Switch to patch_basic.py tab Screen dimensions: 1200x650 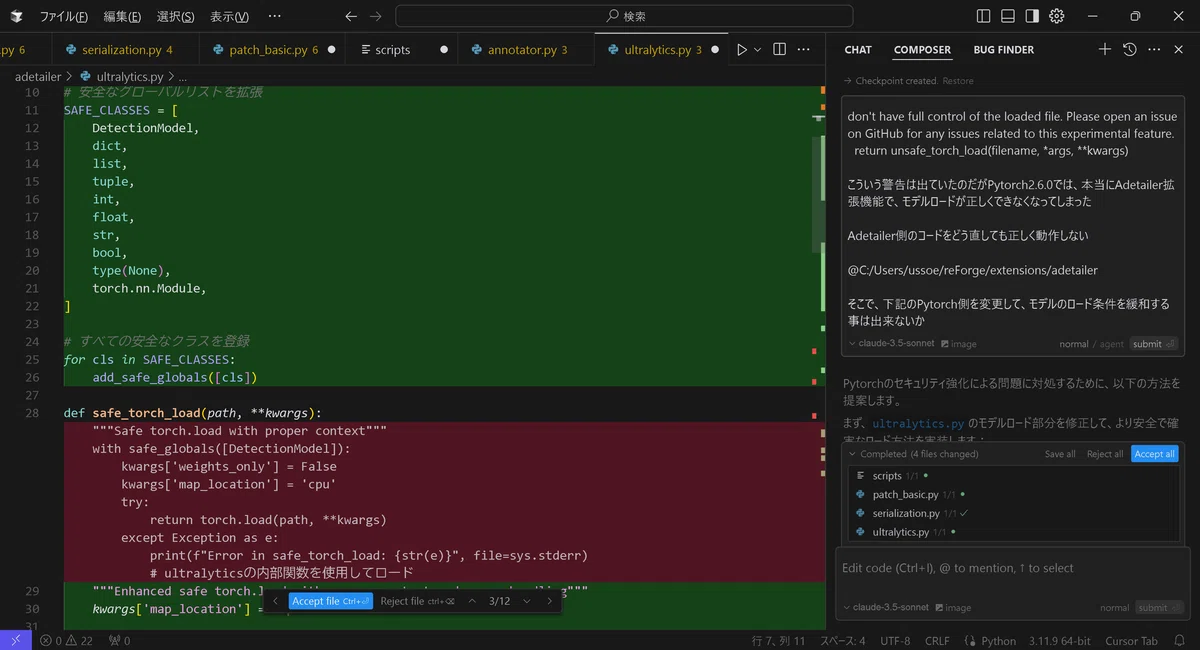pos(272,50)
